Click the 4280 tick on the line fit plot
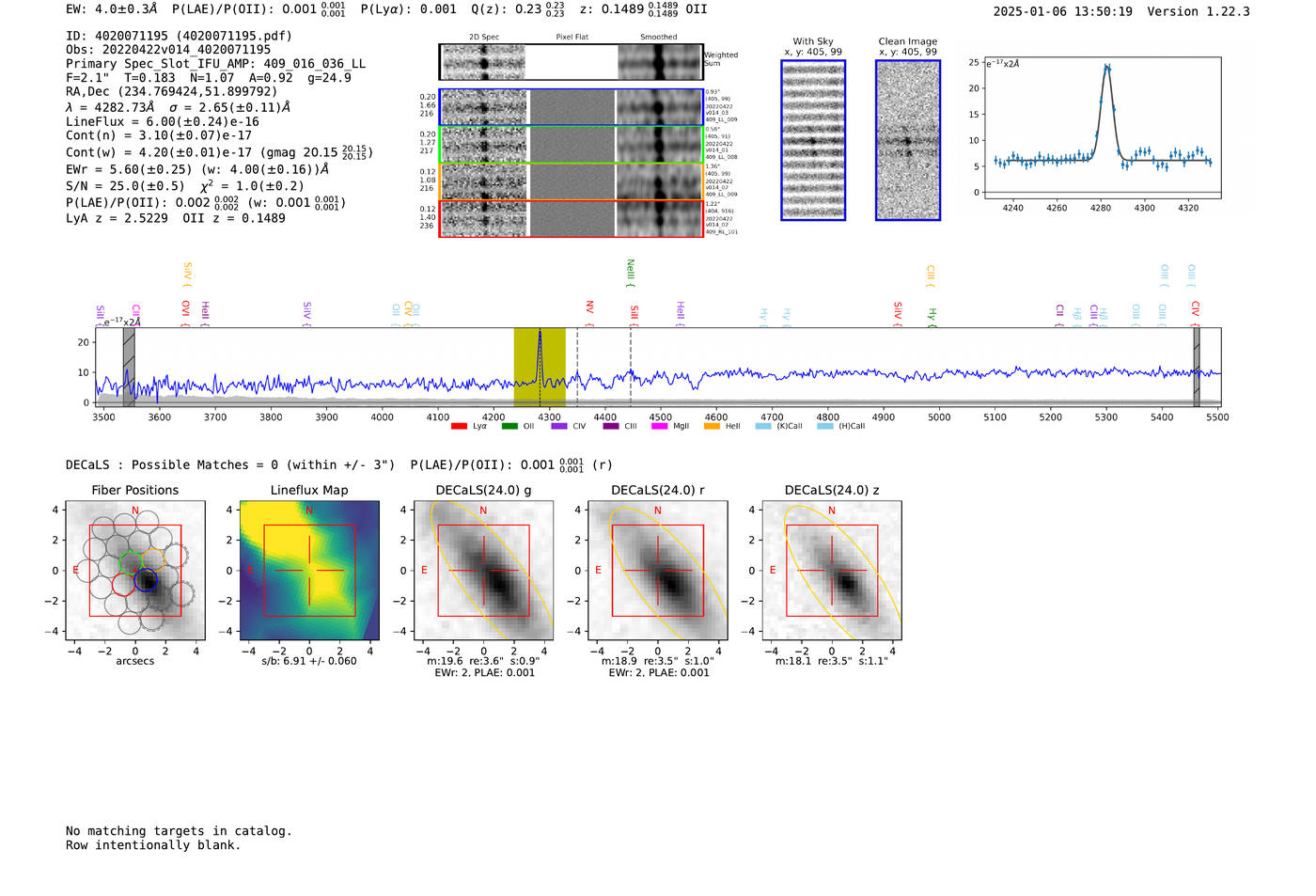This screenshot has width=1316, height=896. tap(1101, 208)
